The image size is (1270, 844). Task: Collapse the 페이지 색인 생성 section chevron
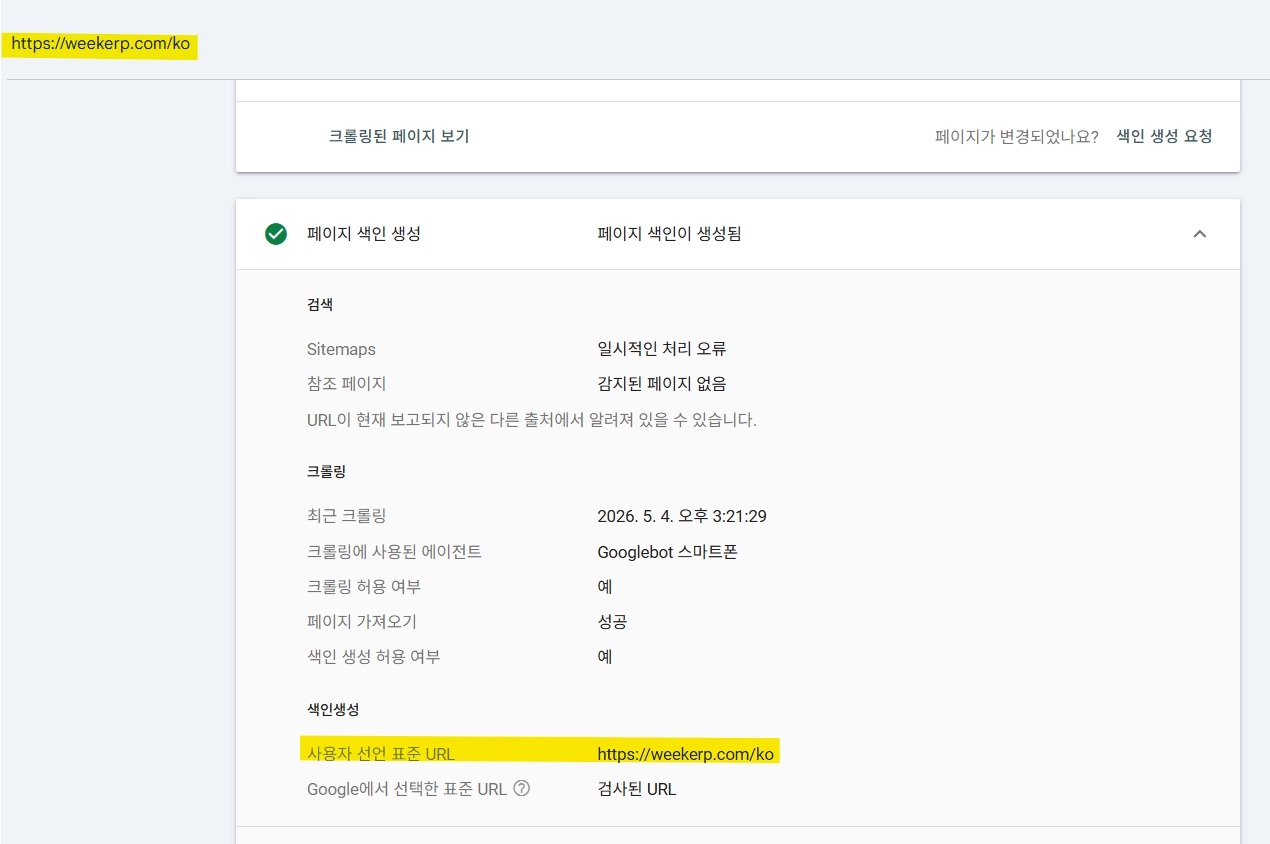[x=1200, y=234]
